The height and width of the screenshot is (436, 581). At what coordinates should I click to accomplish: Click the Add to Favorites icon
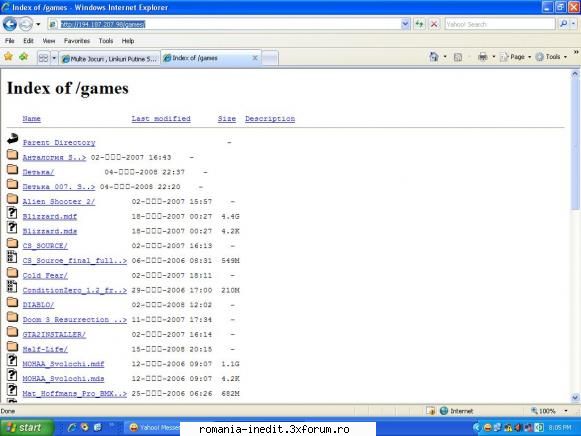24,57
